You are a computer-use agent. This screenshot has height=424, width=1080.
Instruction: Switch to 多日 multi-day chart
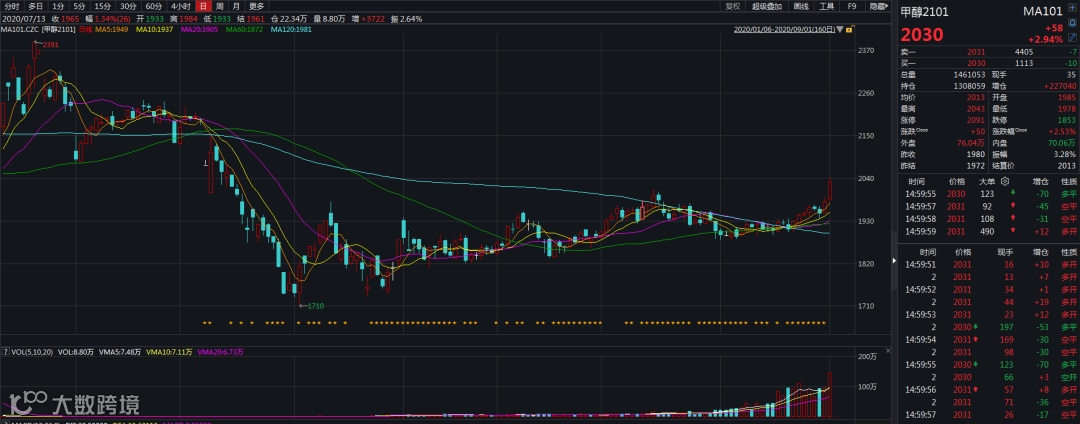35,6
